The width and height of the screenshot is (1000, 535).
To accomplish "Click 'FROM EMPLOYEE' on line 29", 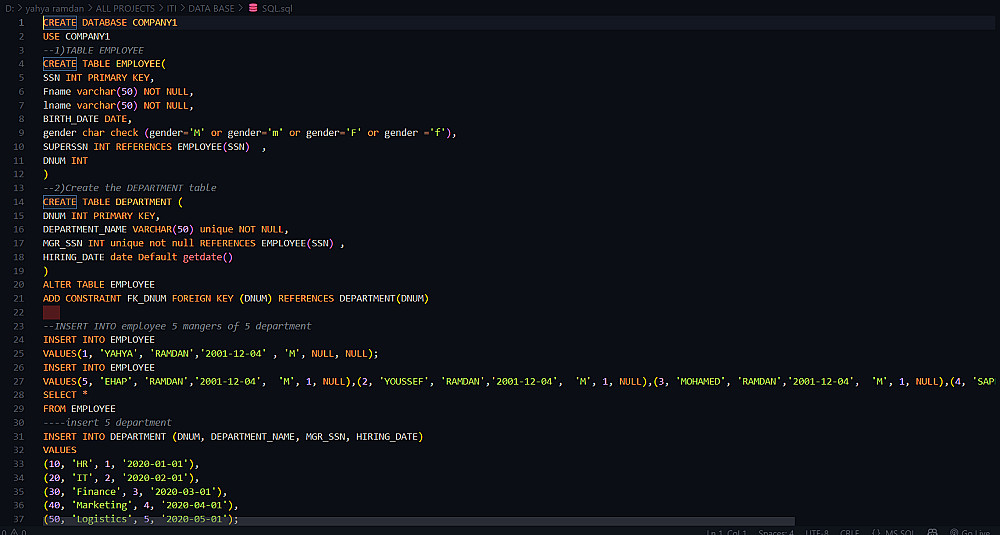I will [79, 409].
